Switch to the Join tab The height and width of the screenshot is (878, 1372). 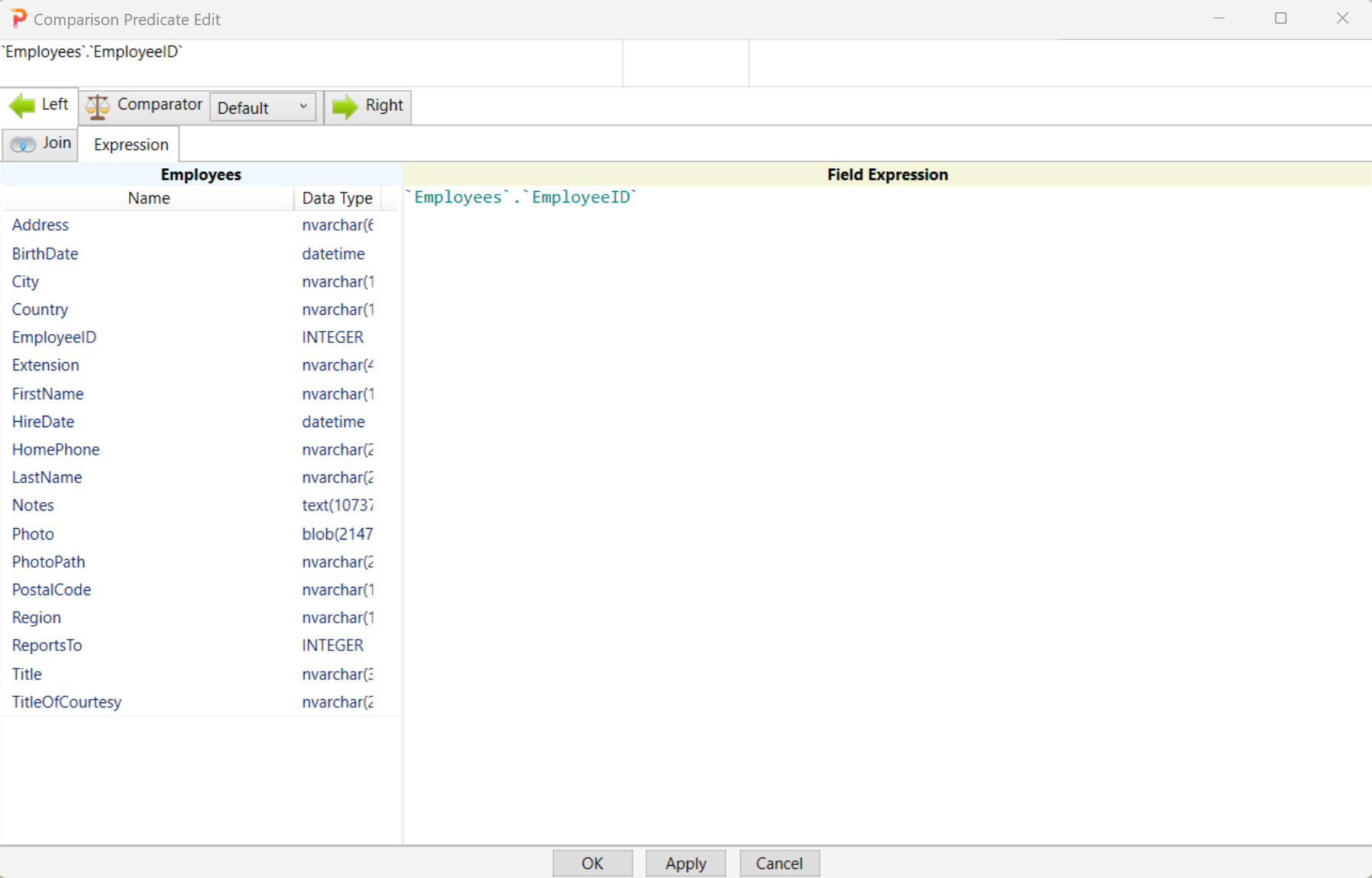coord(40,144)
